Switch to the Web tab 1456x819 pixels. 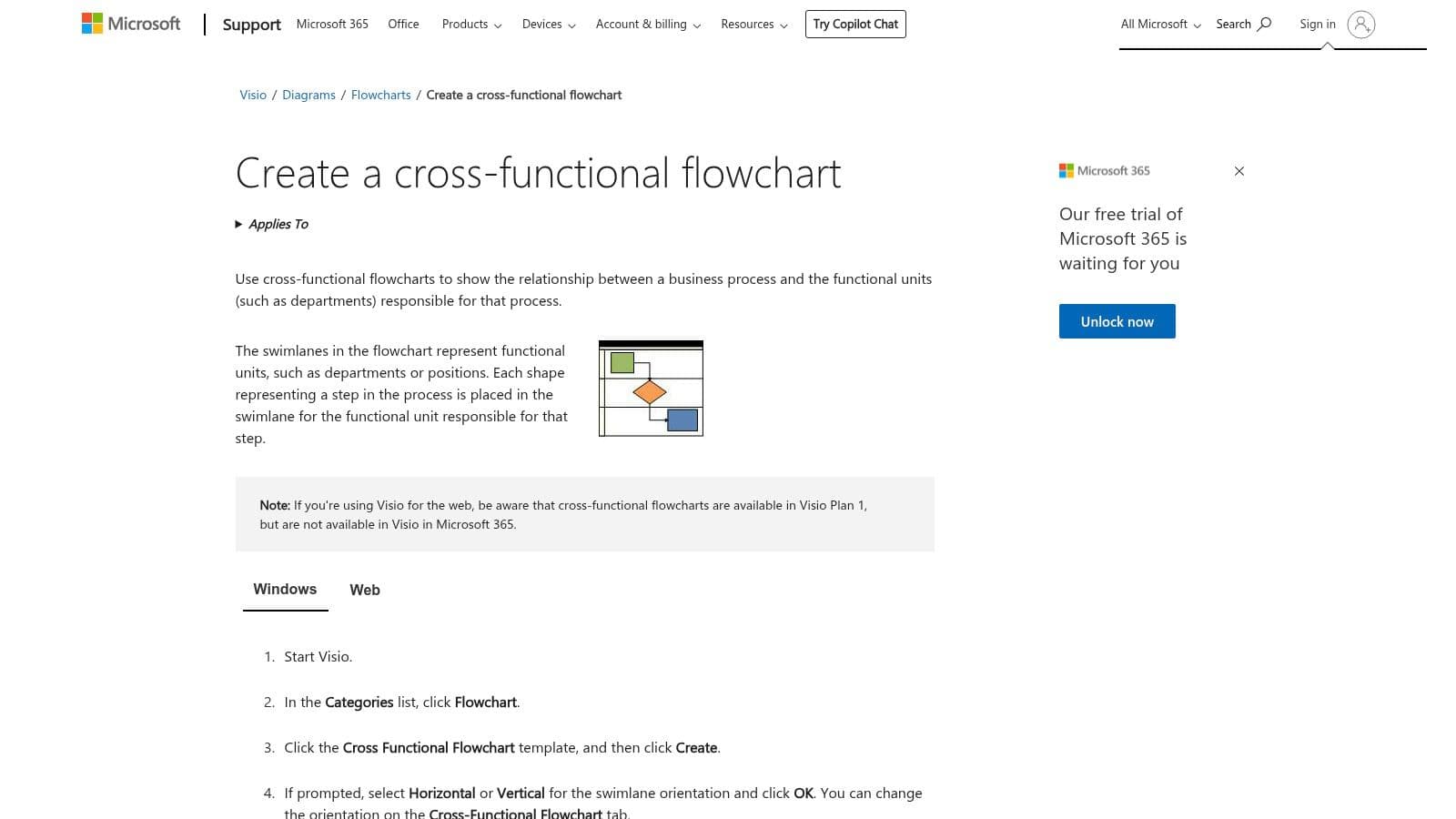(365, 590)
